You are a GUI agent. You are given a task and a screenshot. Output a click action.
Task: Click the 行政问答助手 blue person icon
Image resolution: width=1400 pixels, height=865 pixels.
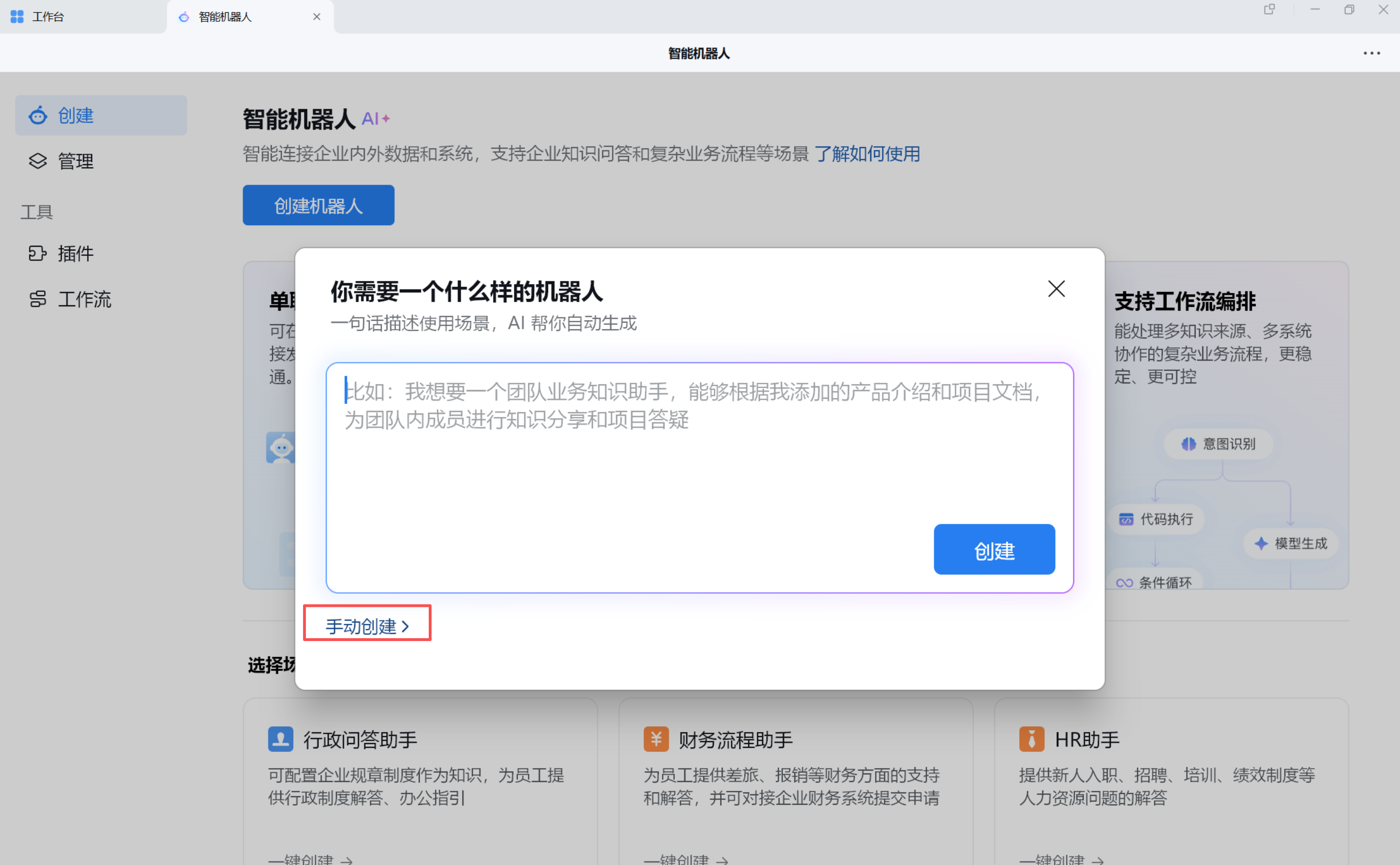[280, 739]
